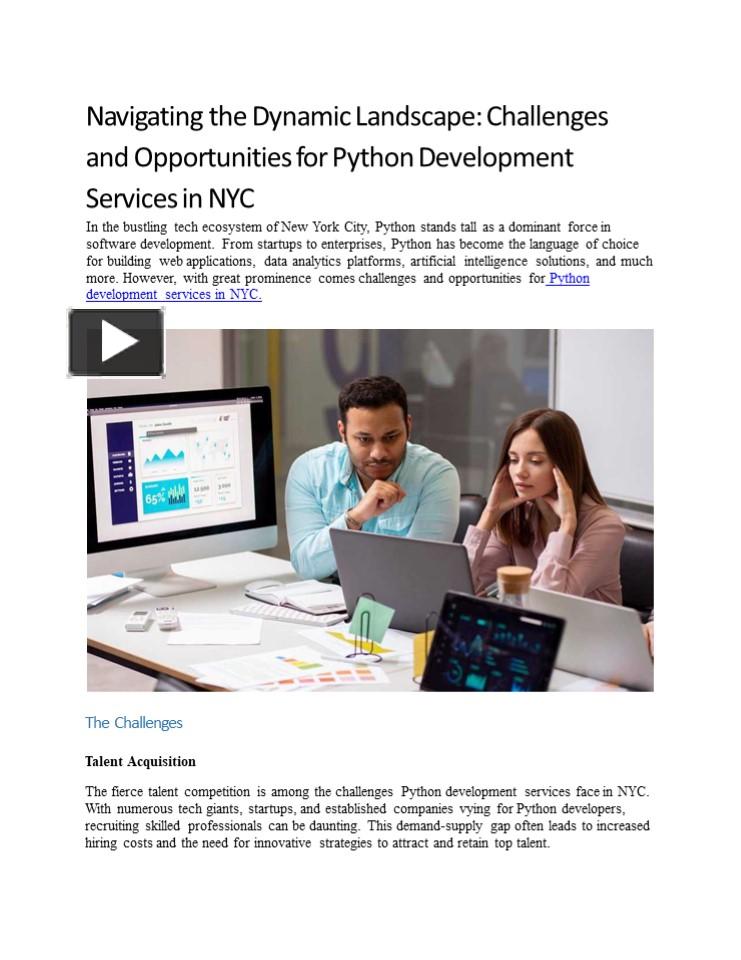Open the Python development services in NYC link
Screen dimensions: 741x960
pyautogui.click(x=173, y=295)
